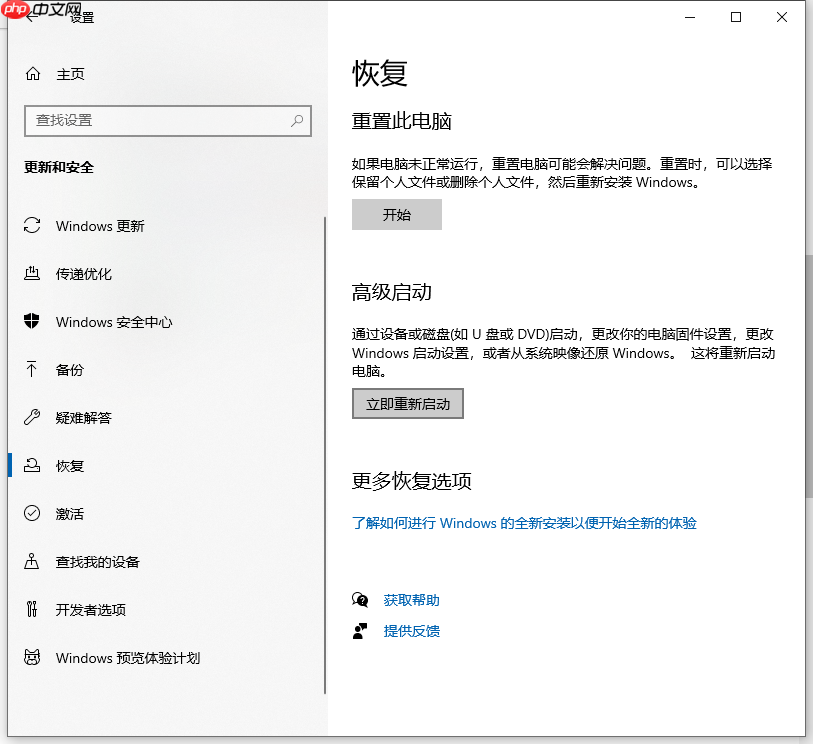This screenshot has height=744, width=813.
Task: Click the 更多恢复选项 heading
Action: [411, 481]
